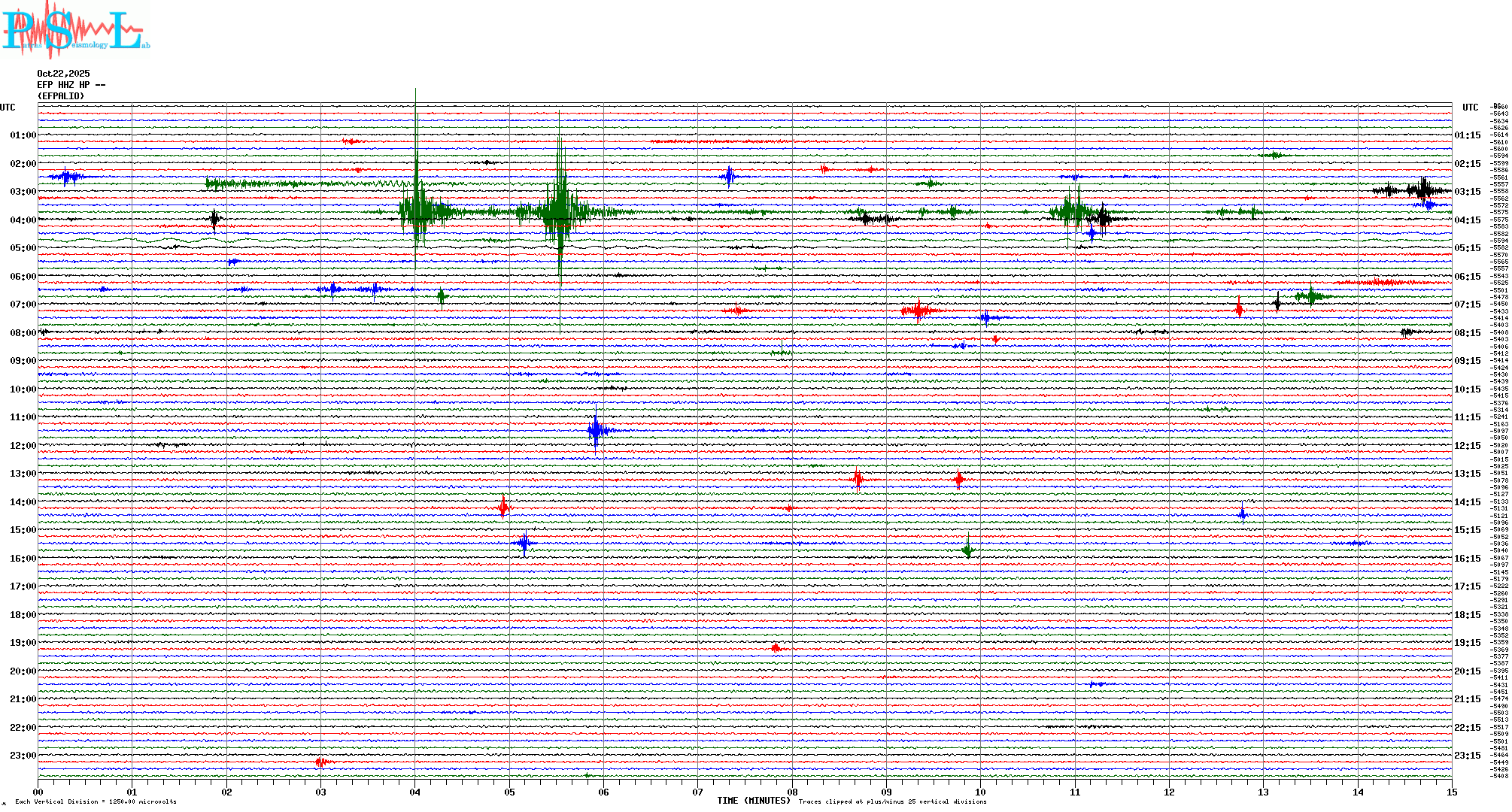Select the 12:00 hour label on left
1512x812 pixels.
coord(23,446)
